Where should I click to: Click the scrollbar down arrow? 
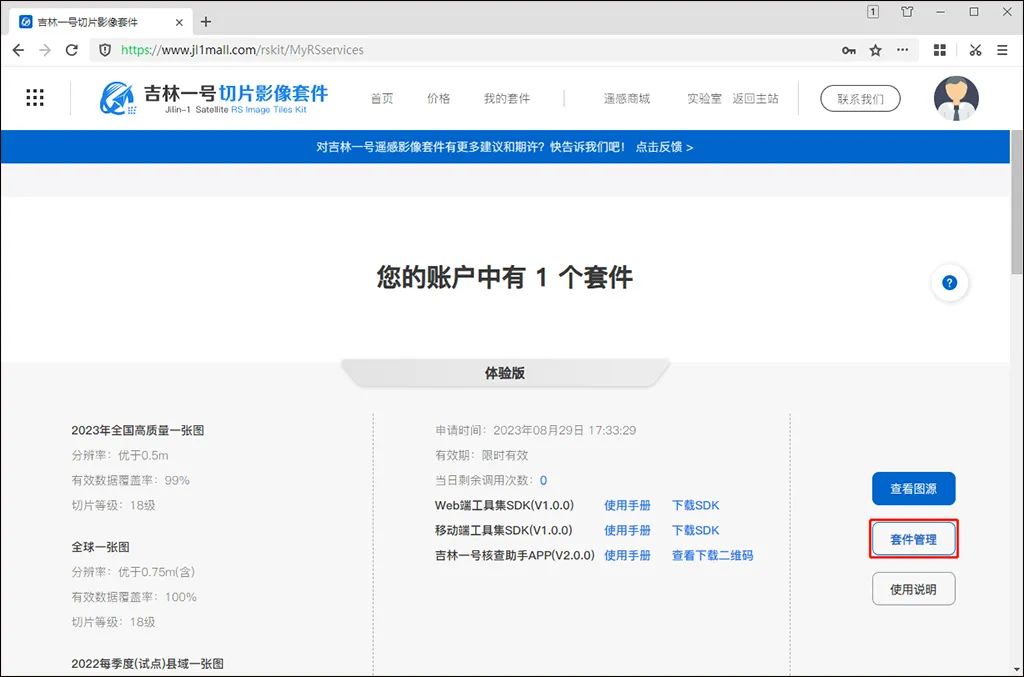[1017, 670]
